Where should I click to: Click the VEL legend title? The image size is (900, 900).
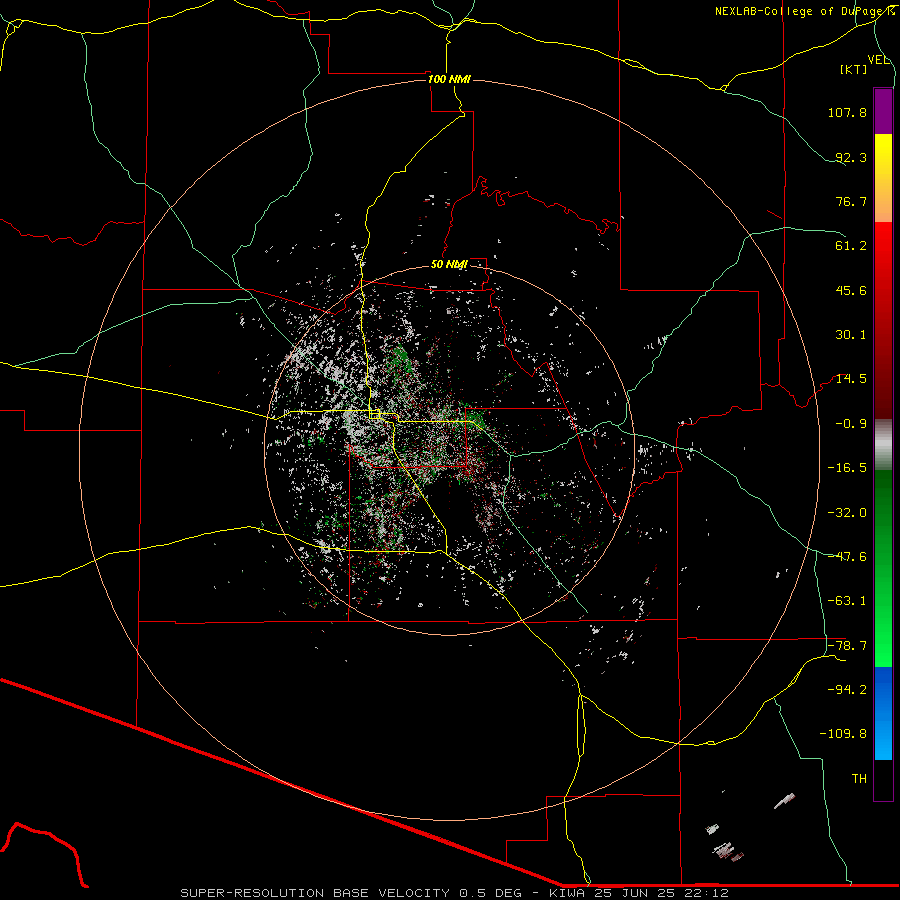click(x=878, y=60)
